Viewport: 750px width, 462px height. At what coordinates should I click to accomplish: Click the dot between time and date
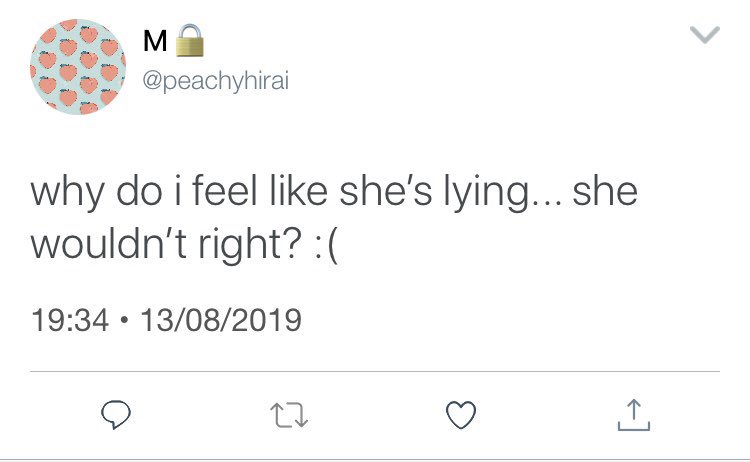(123, 322)
